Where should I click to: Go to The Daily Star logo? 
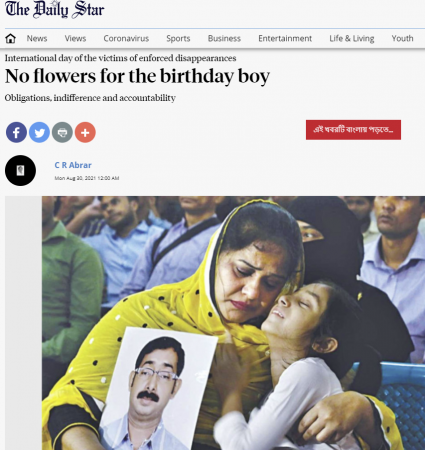pyautogui.click(x=54, y=9)
